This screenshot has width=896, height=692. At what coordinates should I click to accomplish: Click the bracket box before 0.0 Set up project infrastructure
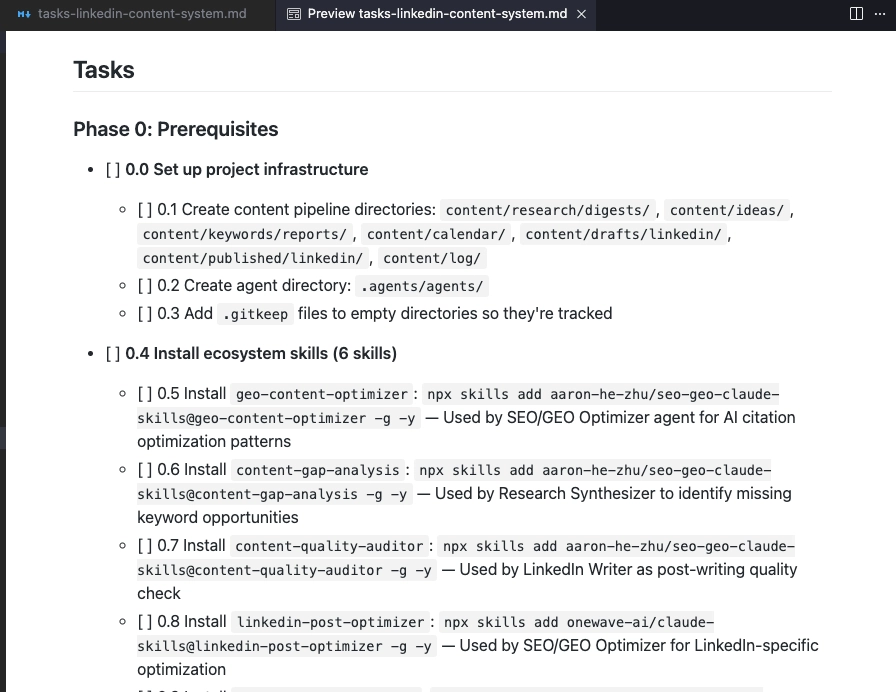(x=113, y=169)
